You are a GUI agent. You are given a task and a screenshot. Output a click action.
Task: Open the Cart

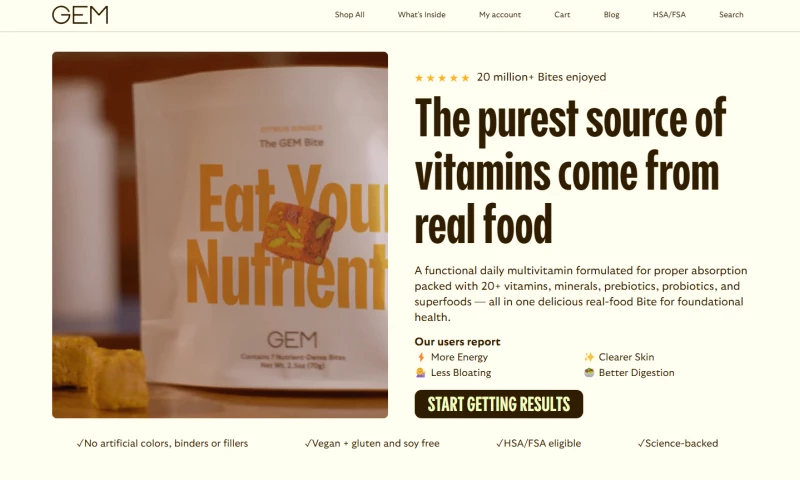coord(562,15)
